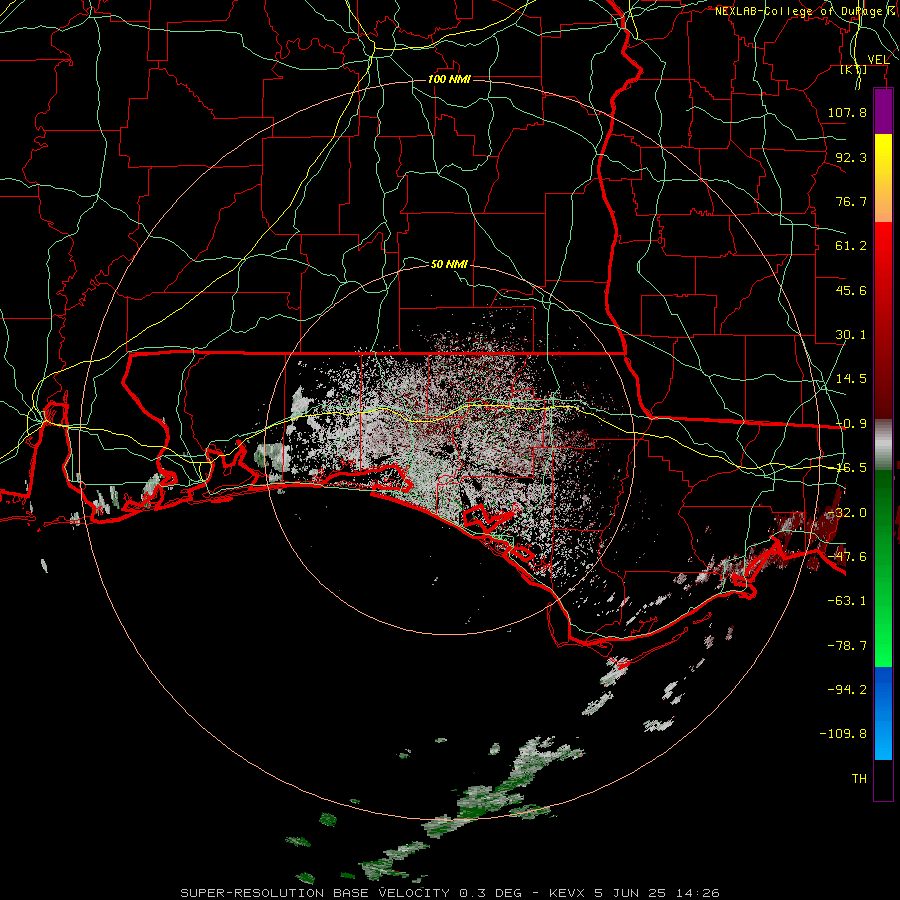Screen dimensions: 900x900
Task: Click the -109.8 velocity scale value
Action: pos(843,734)
